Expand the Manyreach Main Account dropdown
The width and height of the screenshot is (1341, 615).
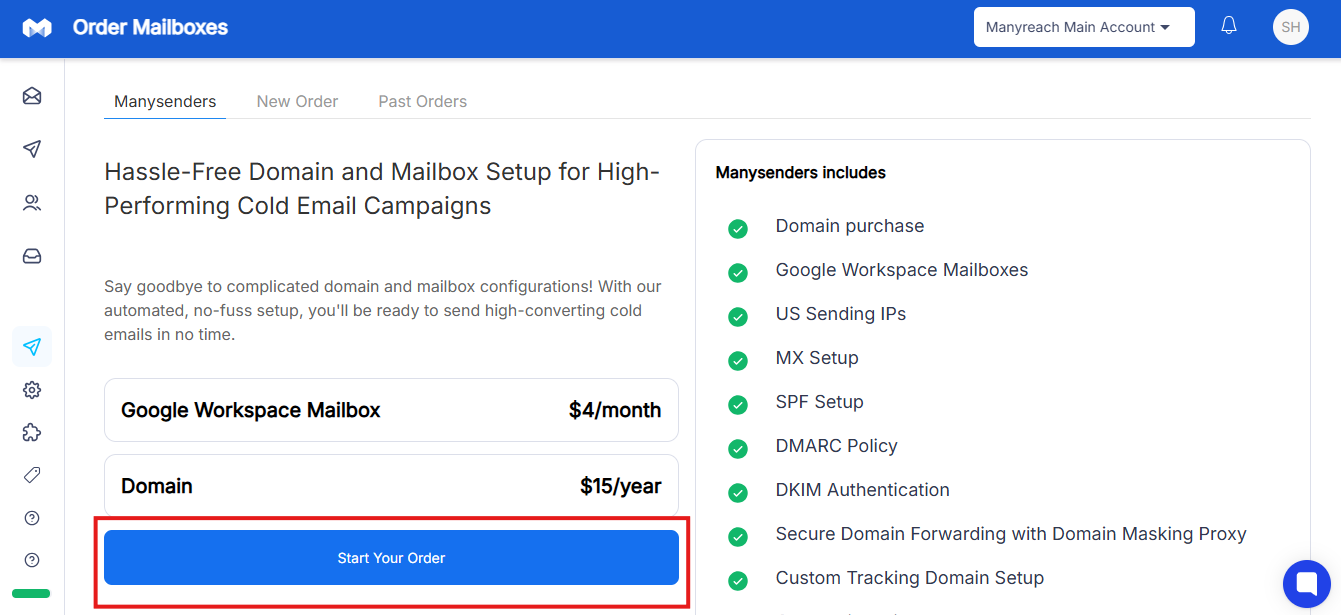1084,27
